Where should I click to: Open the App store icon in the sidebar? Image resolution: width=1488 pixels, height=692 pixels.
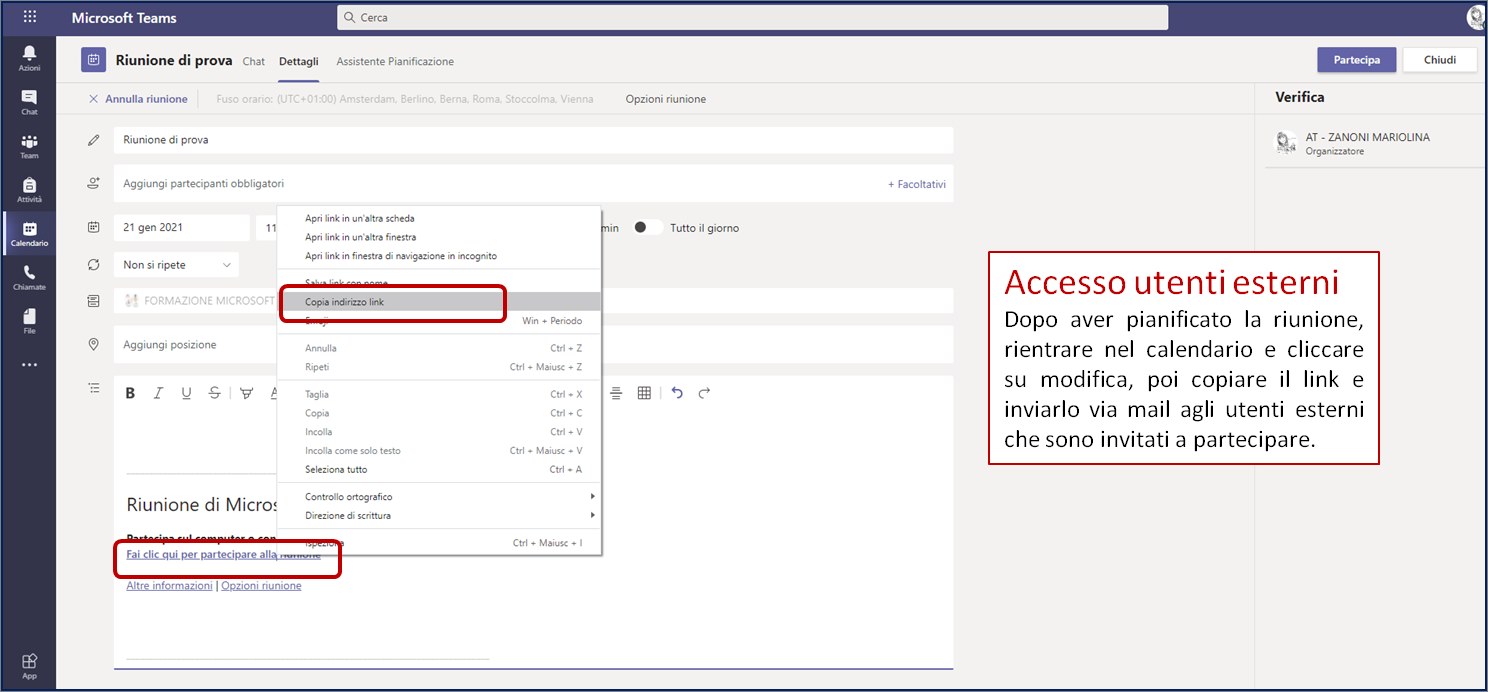pos(29,665)
